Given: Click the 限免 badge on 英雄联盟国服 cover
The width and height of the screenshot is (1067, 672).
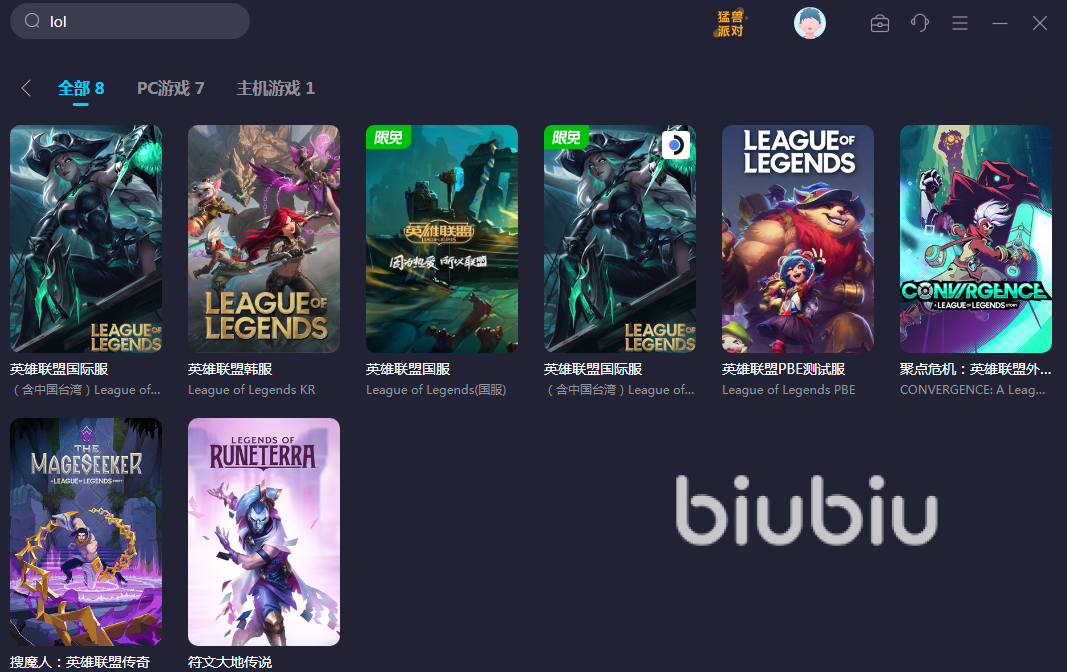Looking at the screenshot, I should pyautogui.click(x=388, y=137).
